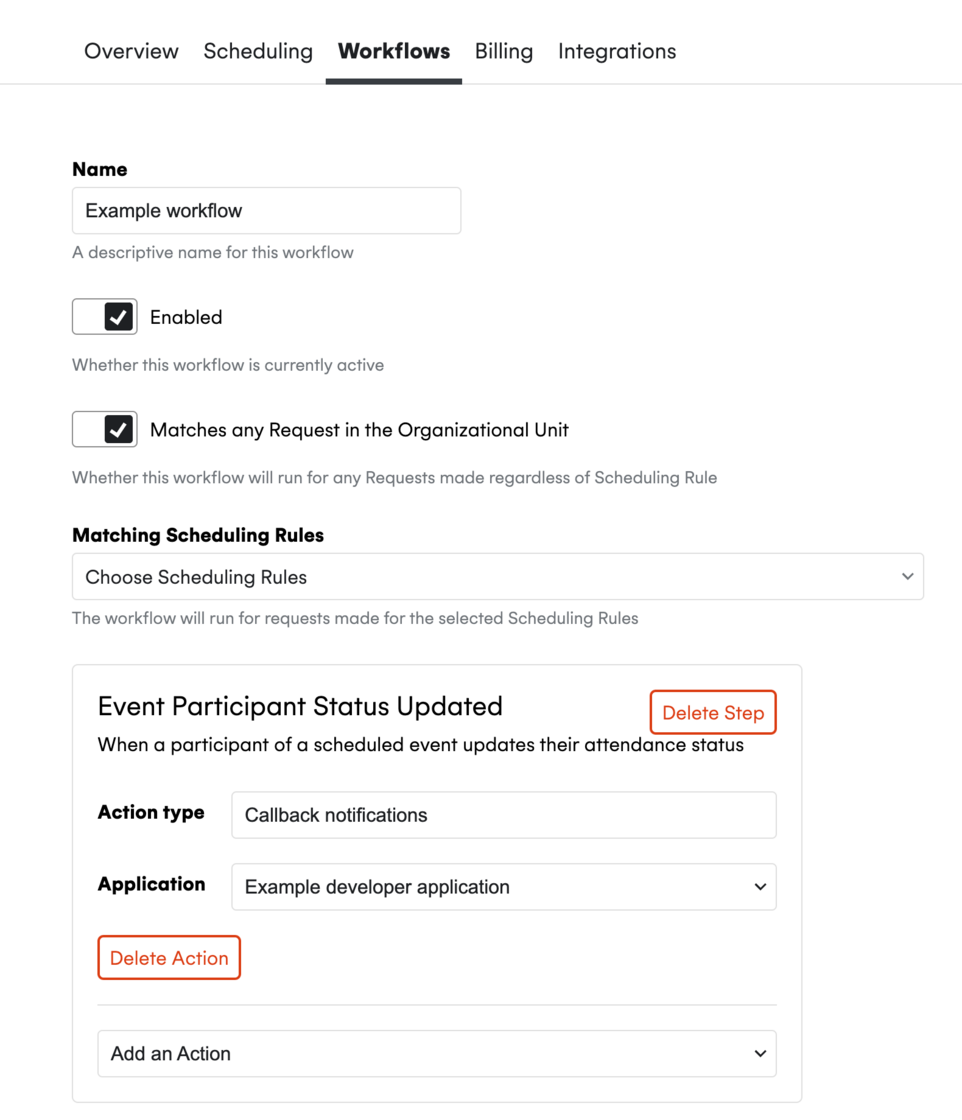Viewport: 962px width, 1120px height.
Task: Open the Choose Scheduling Rules dropdown
Action: coord(497,576)
